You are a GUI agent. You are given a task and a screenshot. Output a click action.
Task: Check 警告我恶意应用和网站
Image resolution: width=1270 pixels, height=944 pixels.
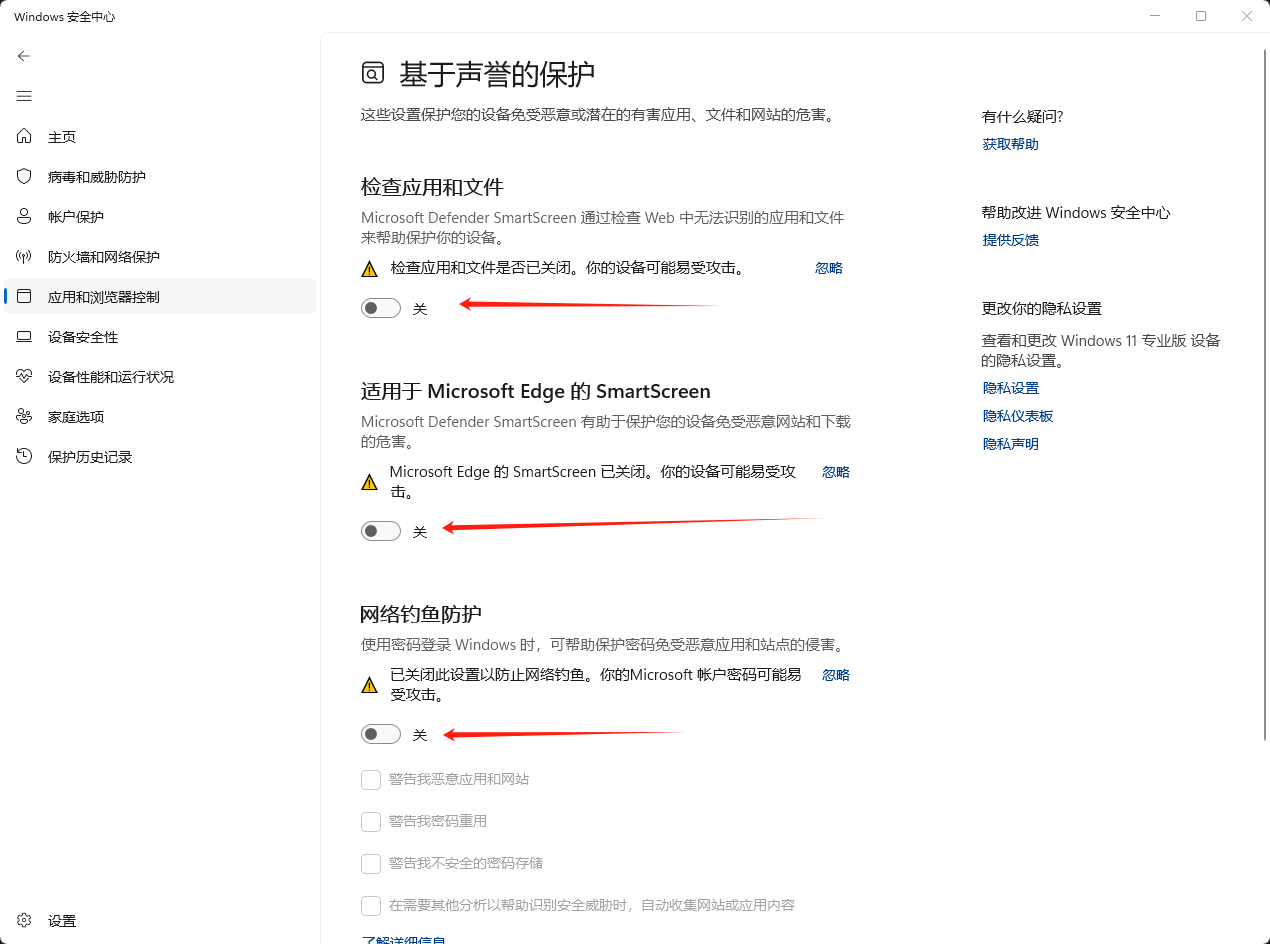pos(370,779)
